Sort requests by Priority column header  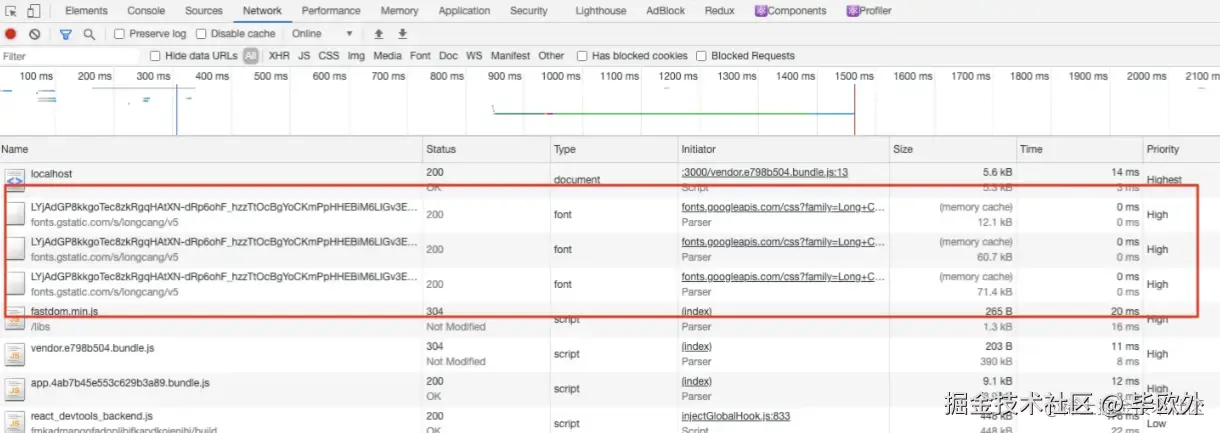1181,149
